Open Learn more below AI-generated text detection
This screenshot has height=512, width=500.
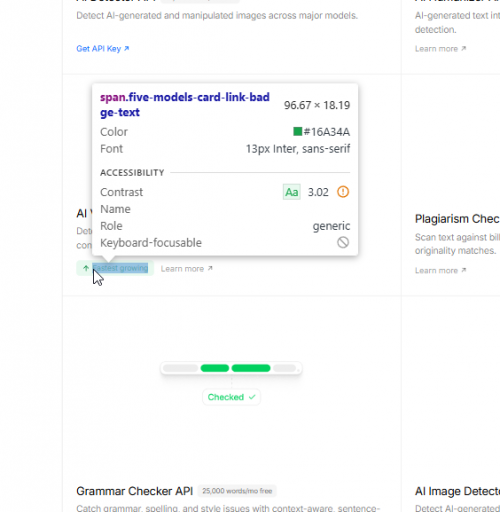click(440, 49)
